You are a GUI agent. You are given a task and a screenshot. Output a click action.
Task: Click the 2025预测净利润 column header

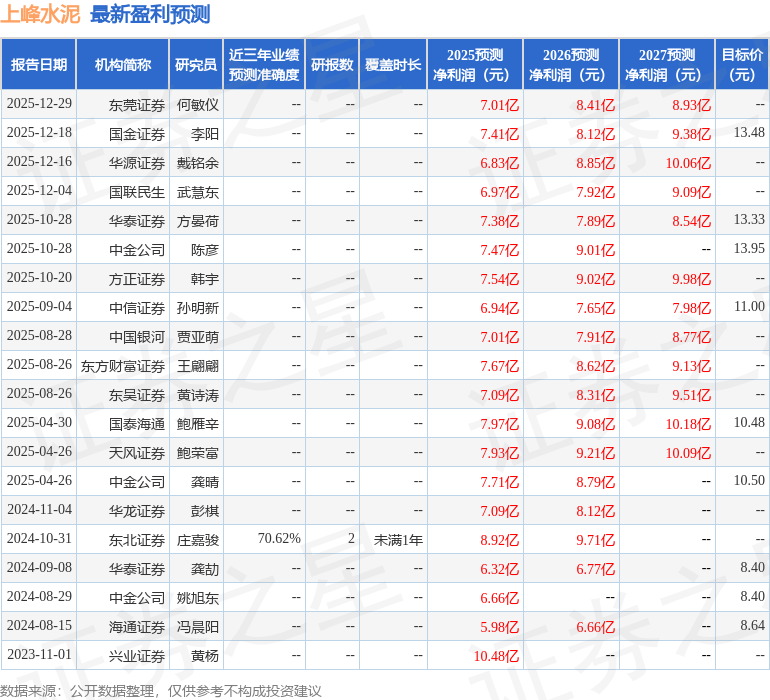(x=475, y=65)
